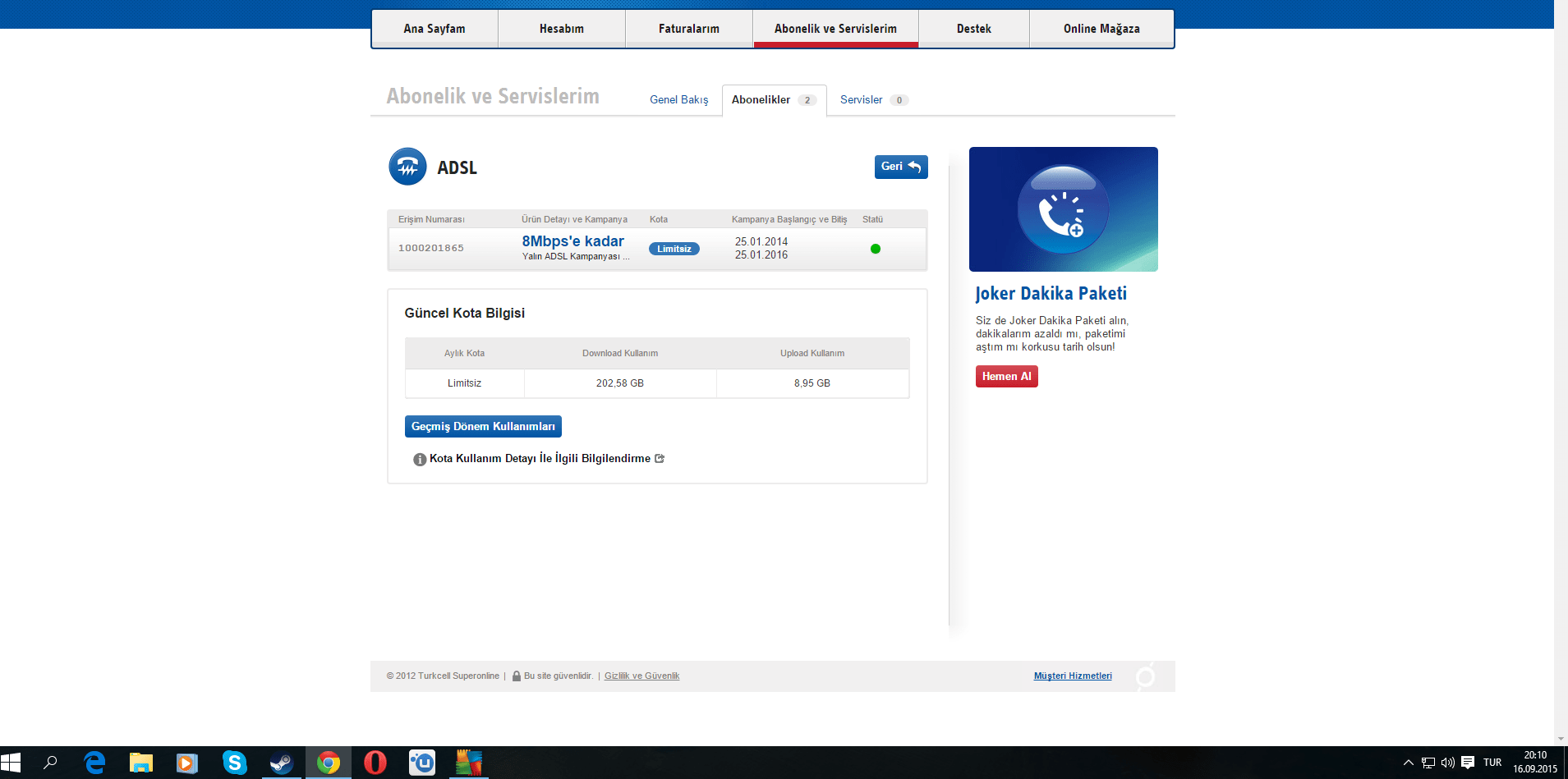Viewport: 1568px width, 779px height.
Task: Go to the Ana Sayfam menu
Action: click(x=435, y=29)
